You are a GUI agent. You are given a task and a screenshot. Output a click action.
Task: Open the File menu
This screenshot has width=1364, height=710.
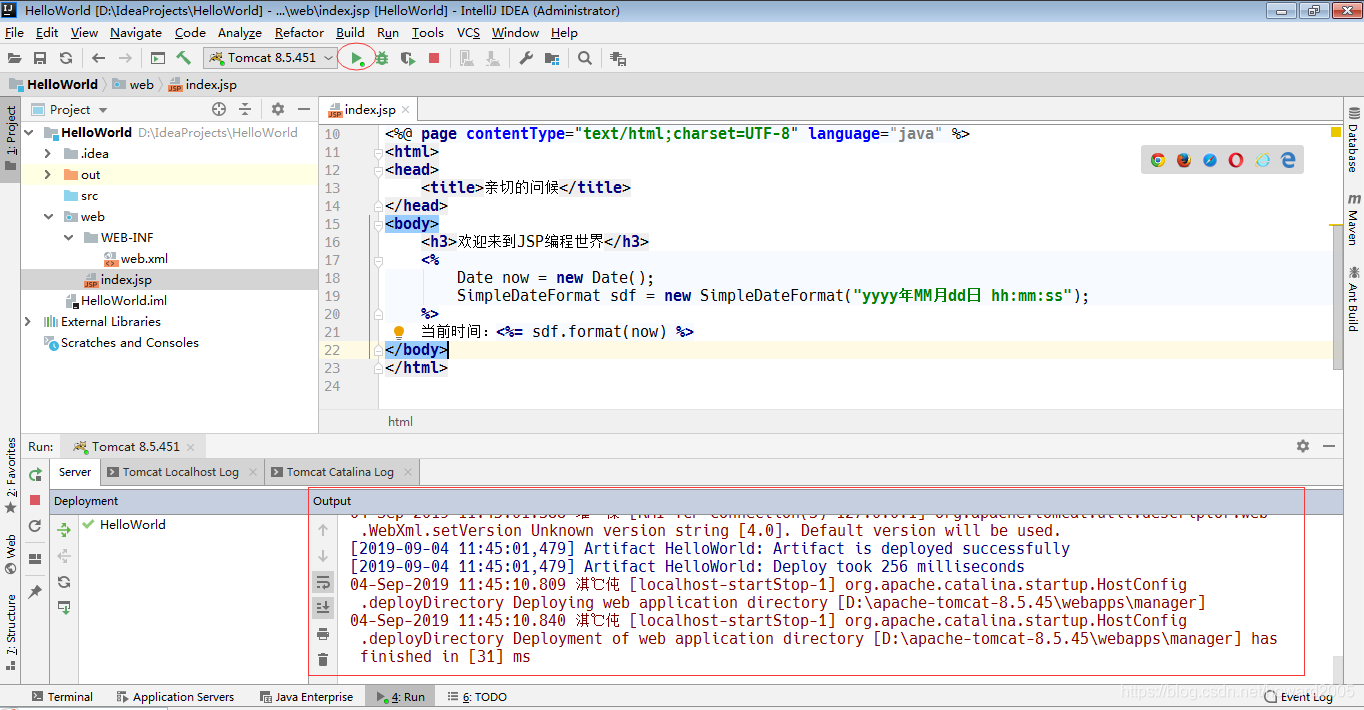click(14, 32)
